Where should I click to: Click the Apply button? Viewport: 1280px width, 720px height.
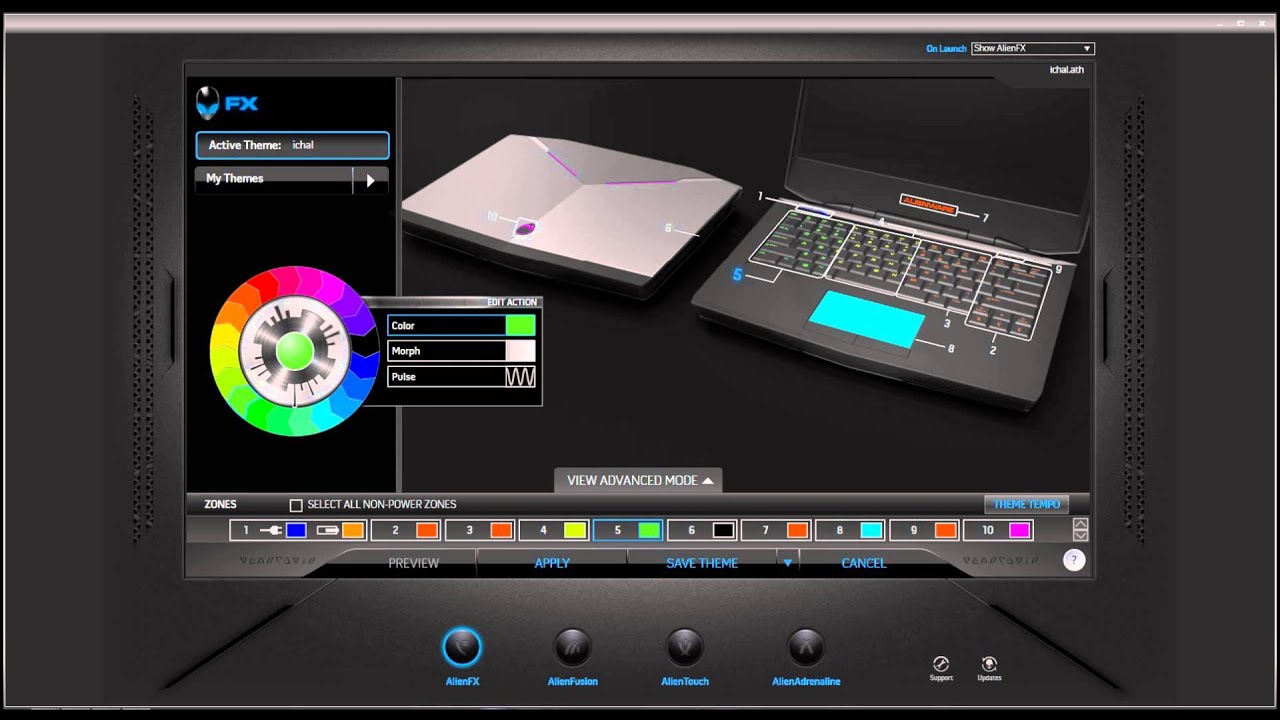pyautogui.click(x=552, y=563)
